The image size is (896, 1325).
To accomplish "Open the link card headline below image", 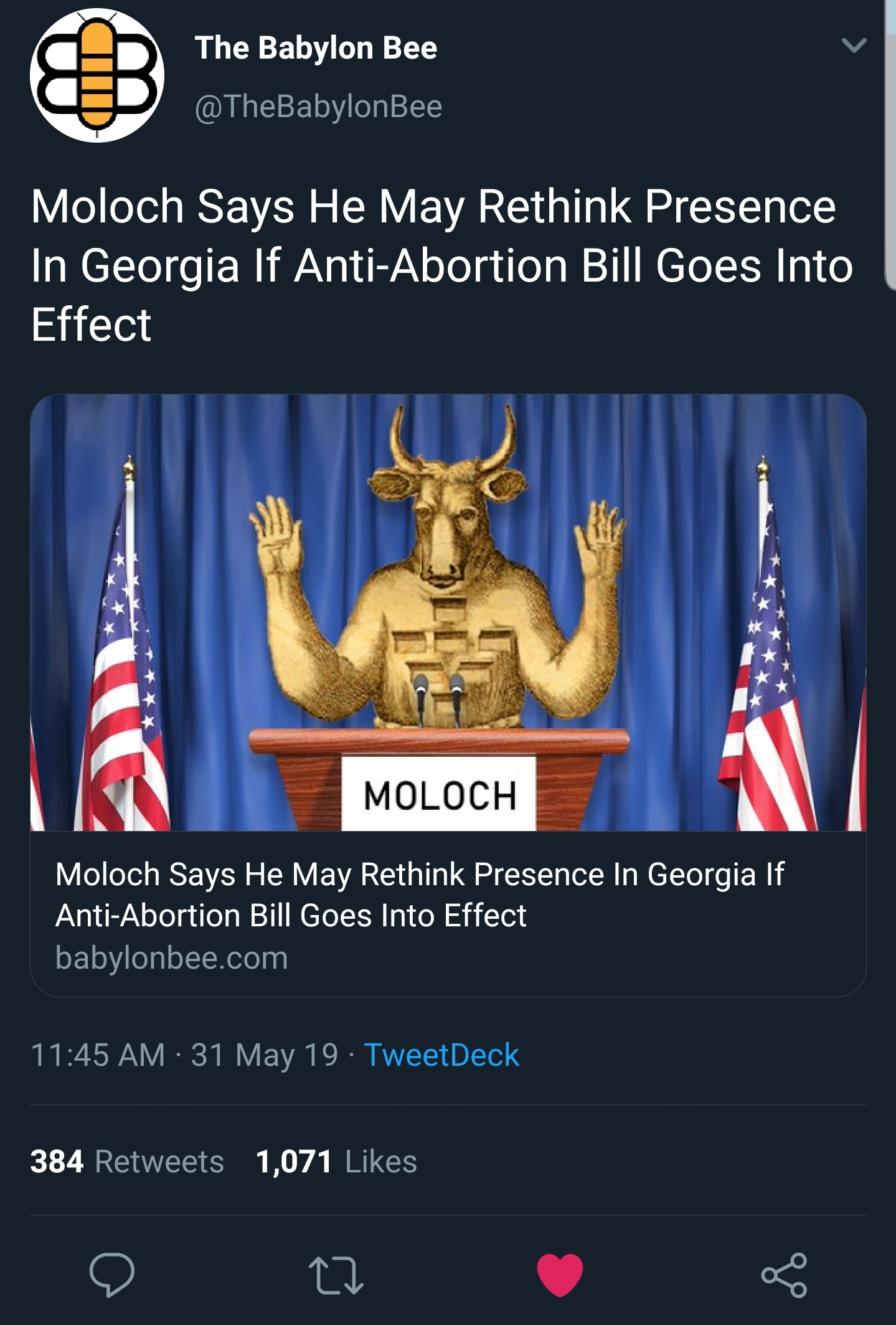I will tap(418, 895).
